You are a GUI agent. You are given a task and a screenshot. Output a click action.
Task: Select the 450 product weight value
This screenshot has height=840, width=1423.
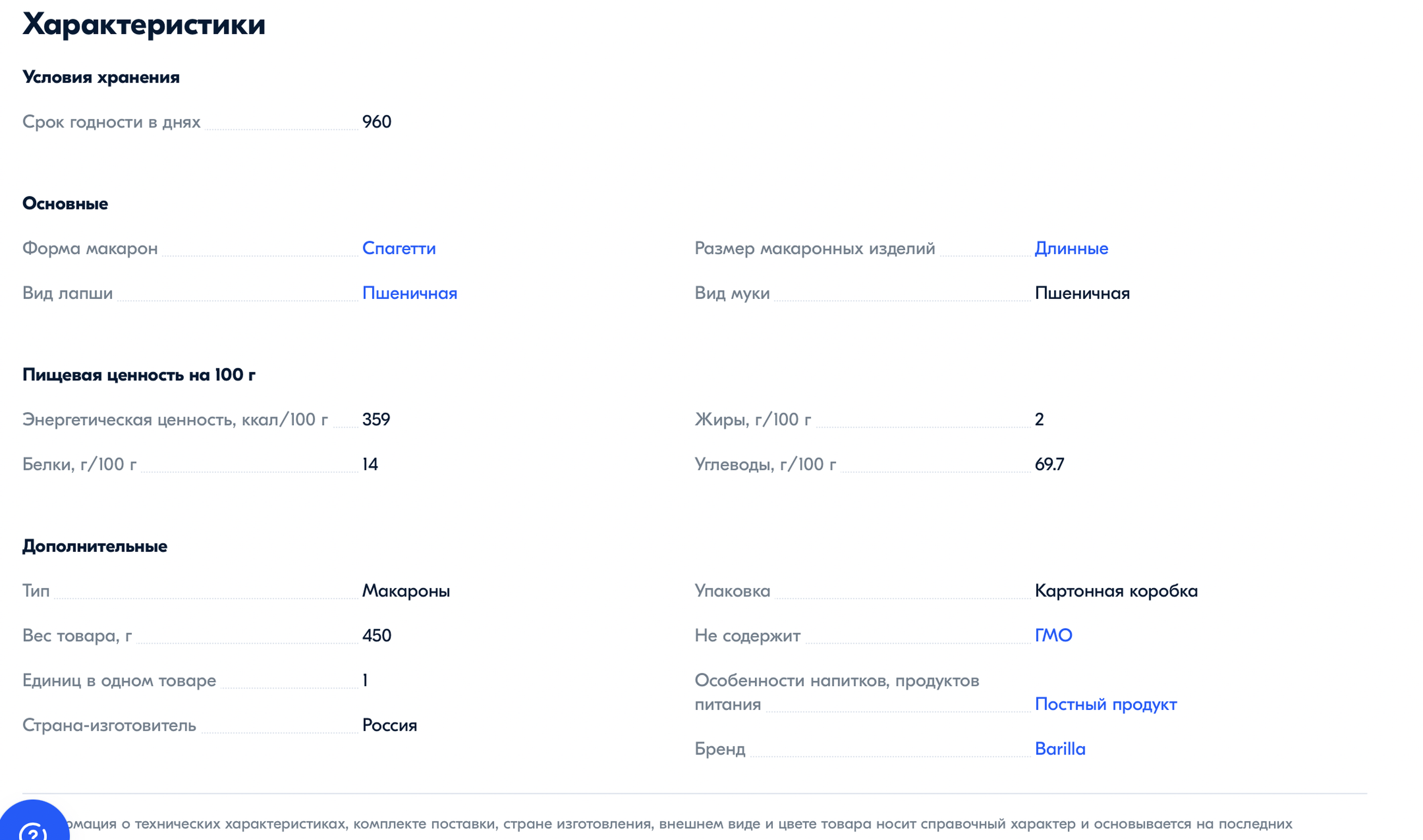coord(377,635)
